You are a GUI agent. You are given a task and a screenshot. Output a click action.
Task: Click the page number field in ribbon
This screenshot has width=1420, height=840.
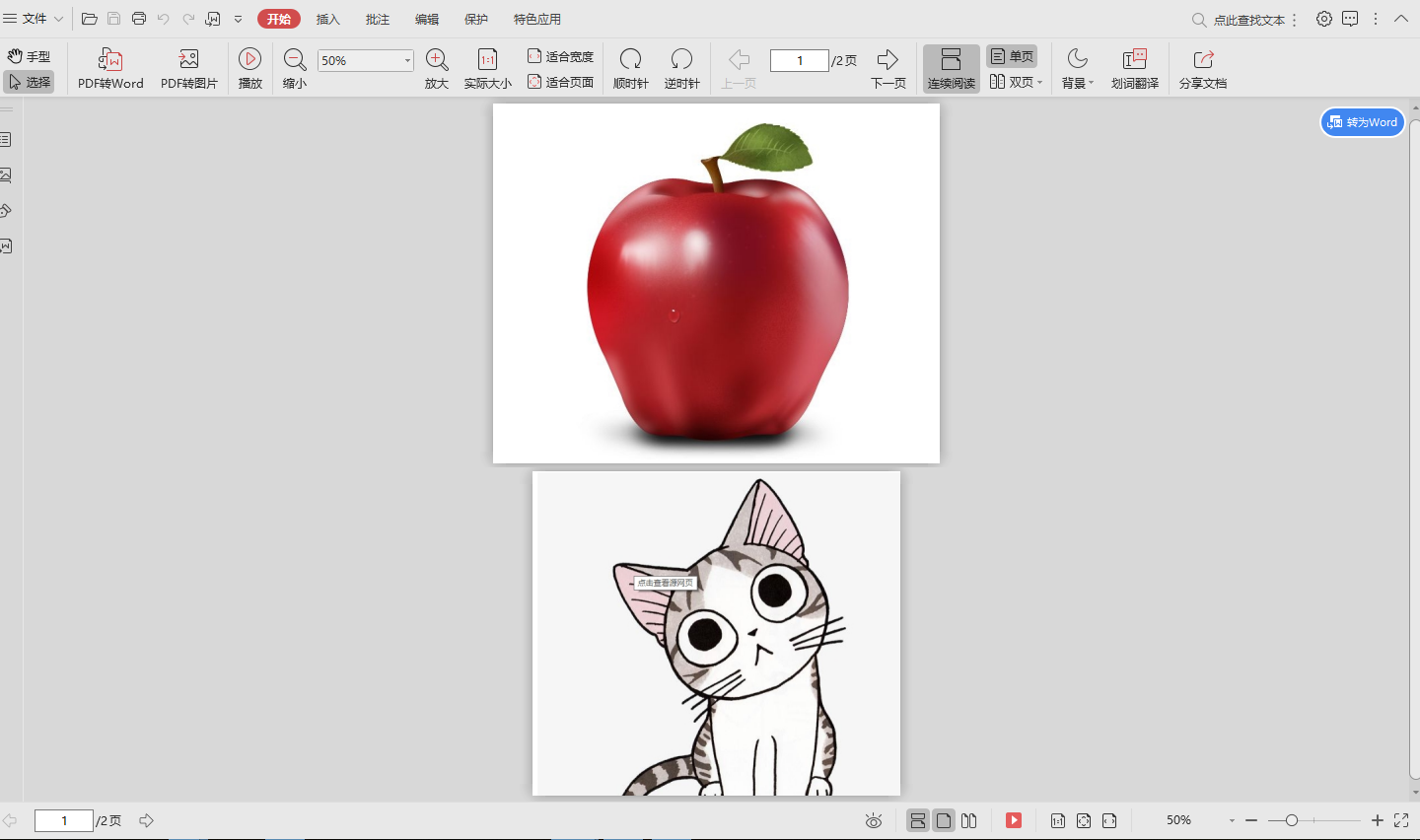[799, 60]
